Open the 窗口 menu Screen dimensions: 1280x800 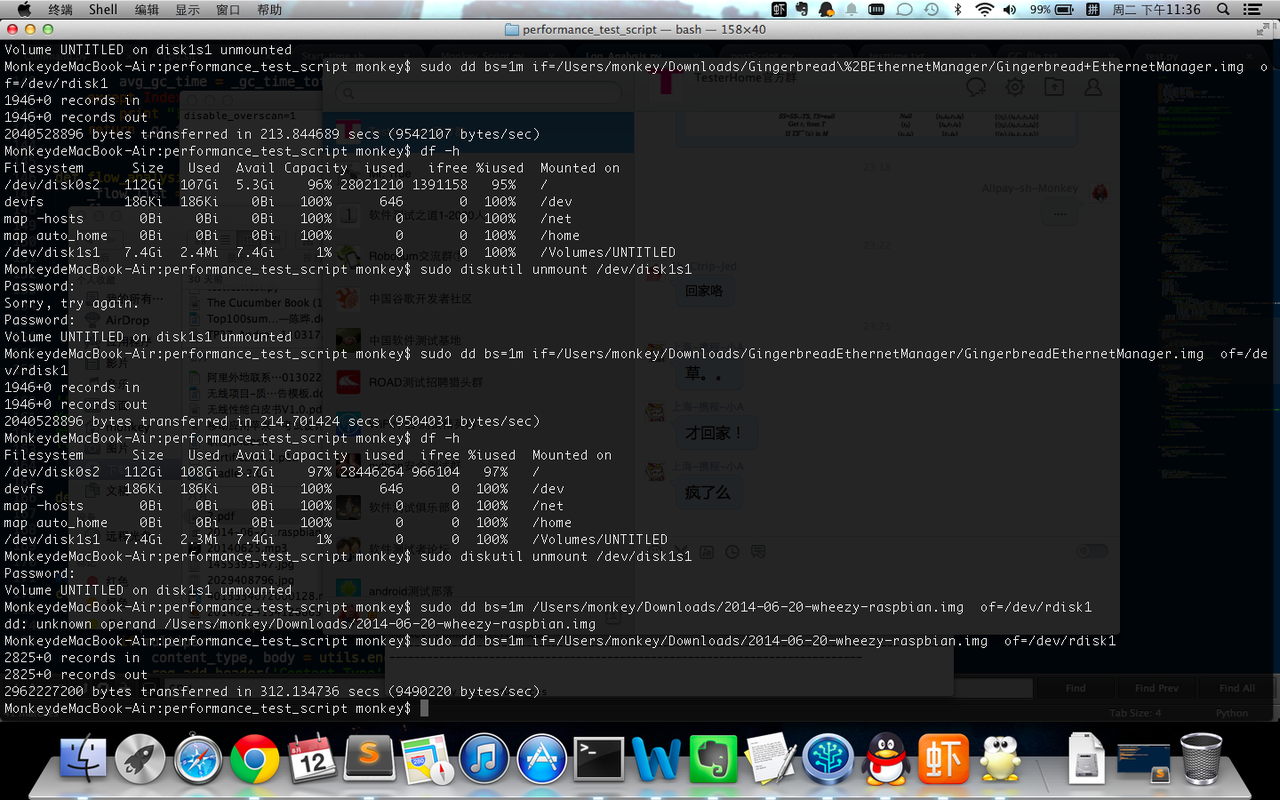tap(228, 9)
